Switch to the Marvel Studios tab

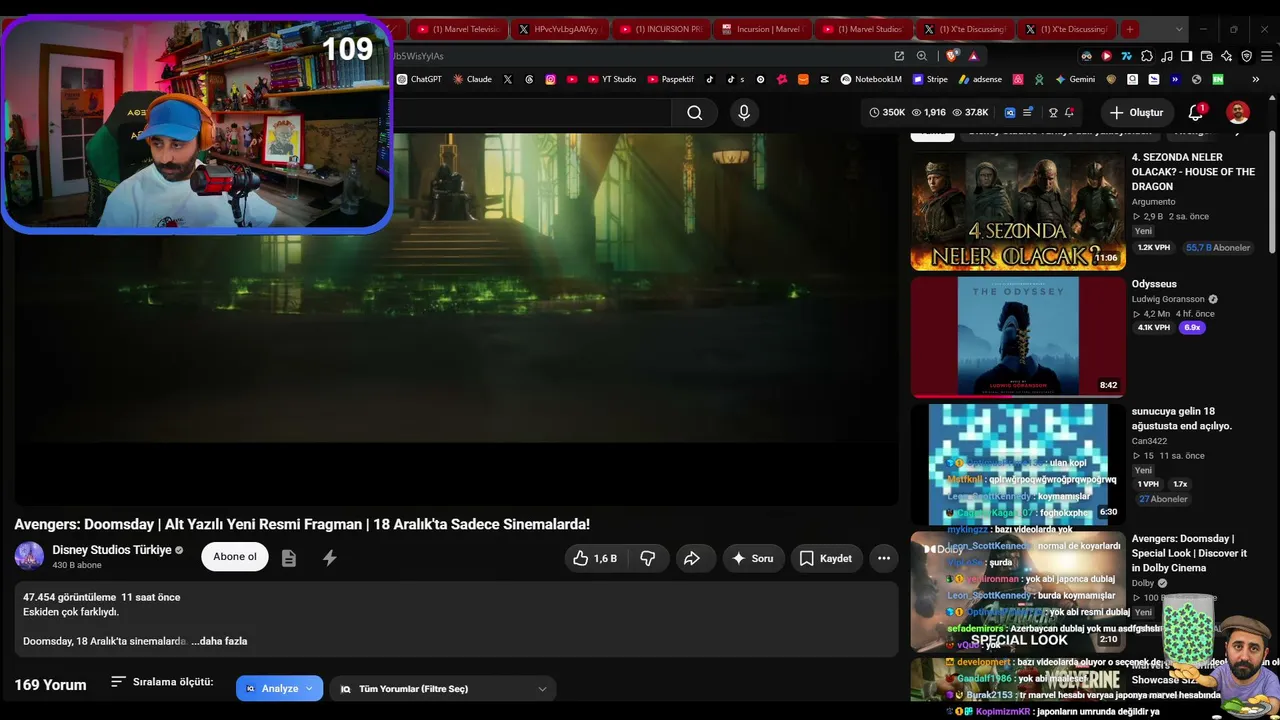tap(864, 29)
